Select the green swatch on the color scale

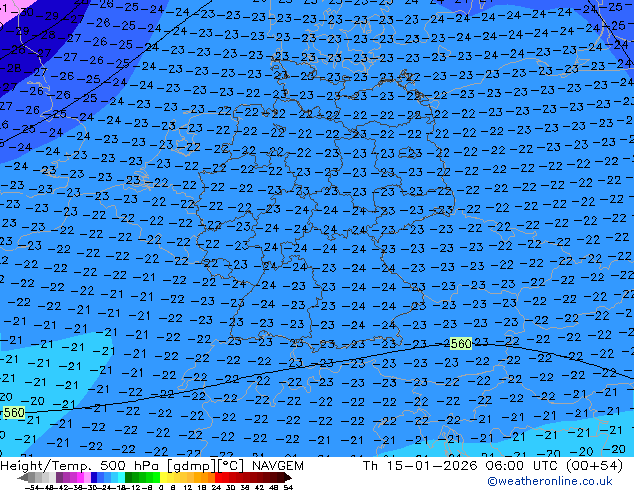coord(140,478)
